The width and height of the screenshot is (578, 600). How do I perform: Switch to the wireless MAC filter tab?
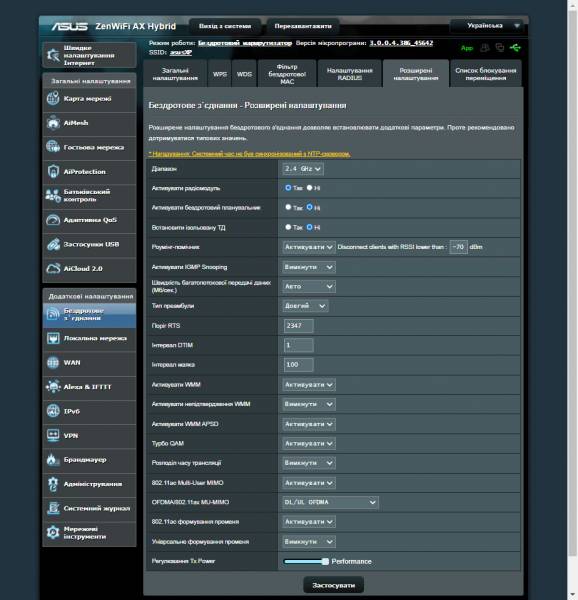pyautogui.click(x=287, y=74)
